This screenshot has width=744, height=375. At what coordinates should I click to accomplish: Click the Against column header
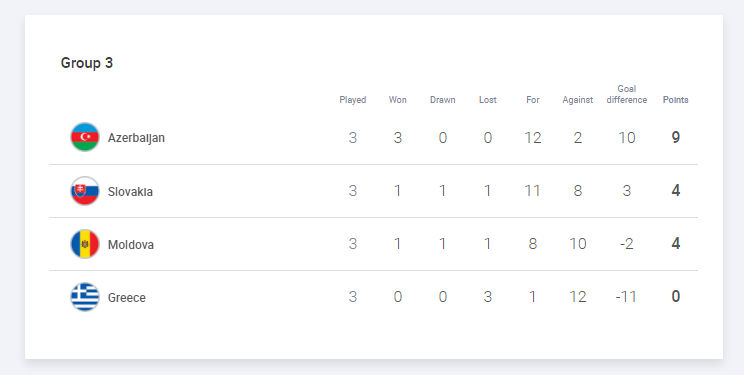click(577, 100)
